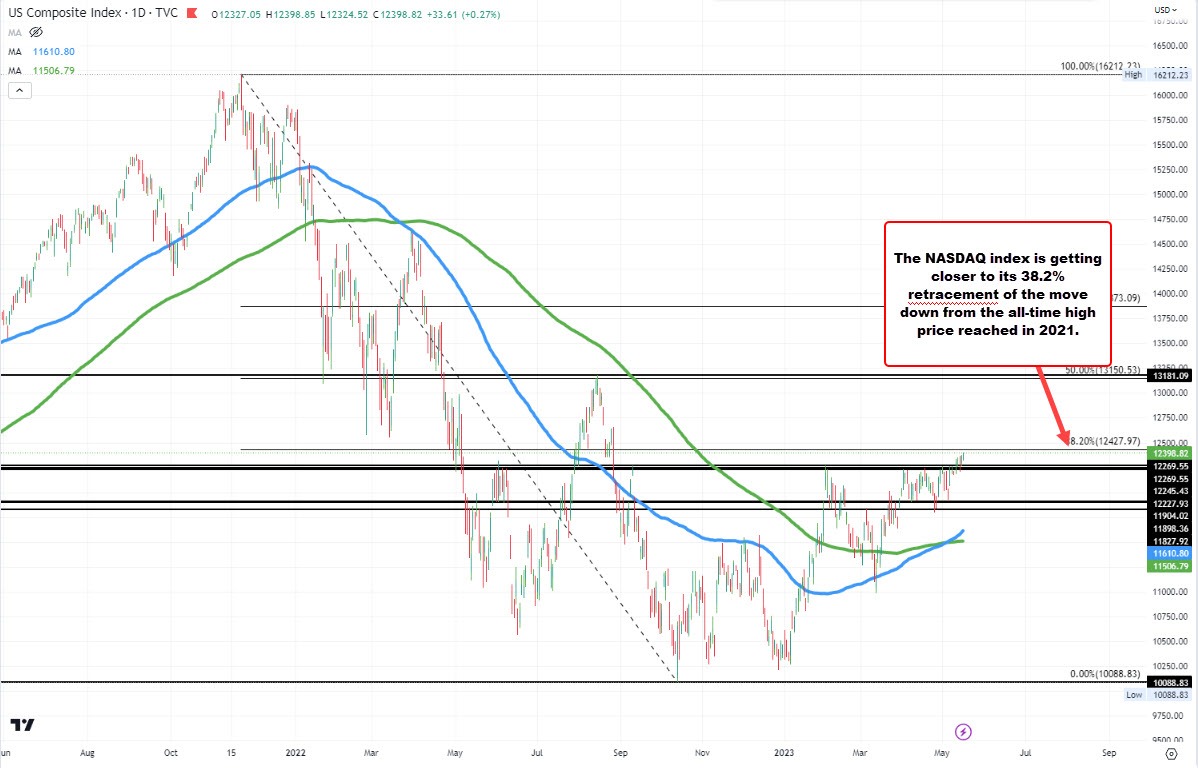Click the 2022 label on the time axis
Viewport: 1198px width, 768px height.
(x=295, y=752)
